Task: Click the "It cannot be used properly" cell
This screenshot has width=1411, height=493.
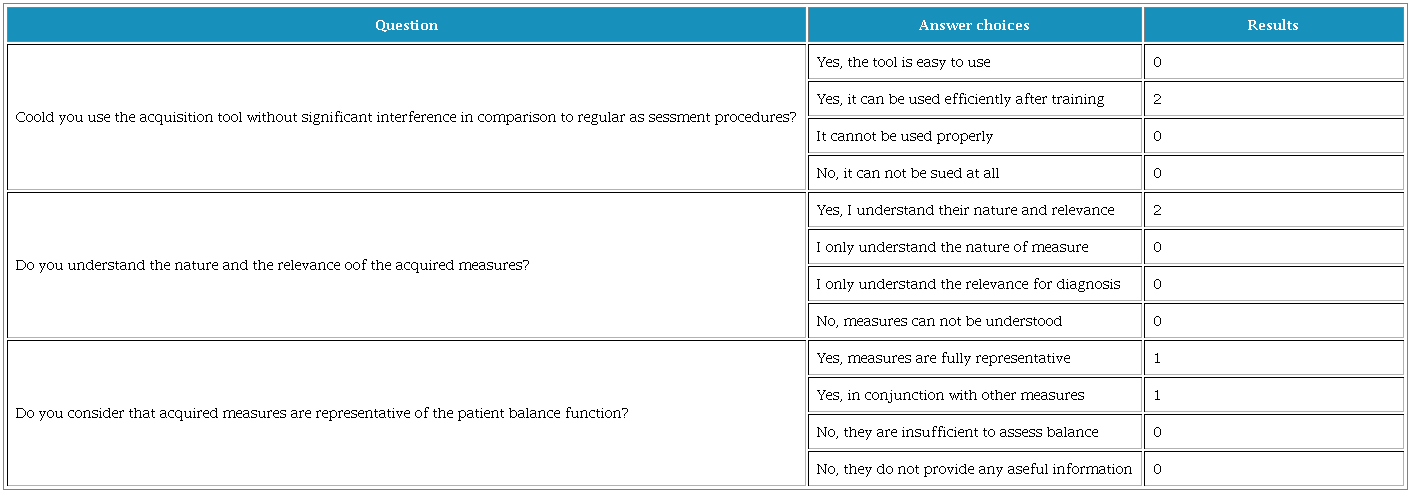Action: (x=904, y=136)
